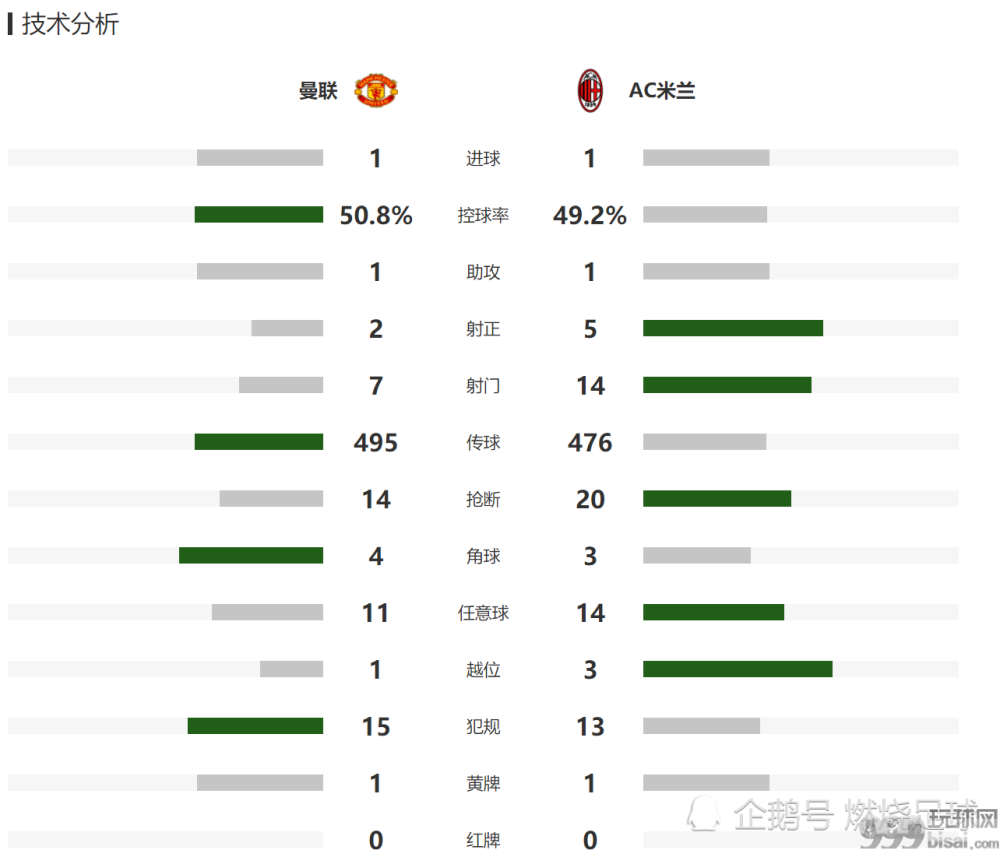
Task: Click AC Milan's green 射门 bar
Action: point(727,385)
